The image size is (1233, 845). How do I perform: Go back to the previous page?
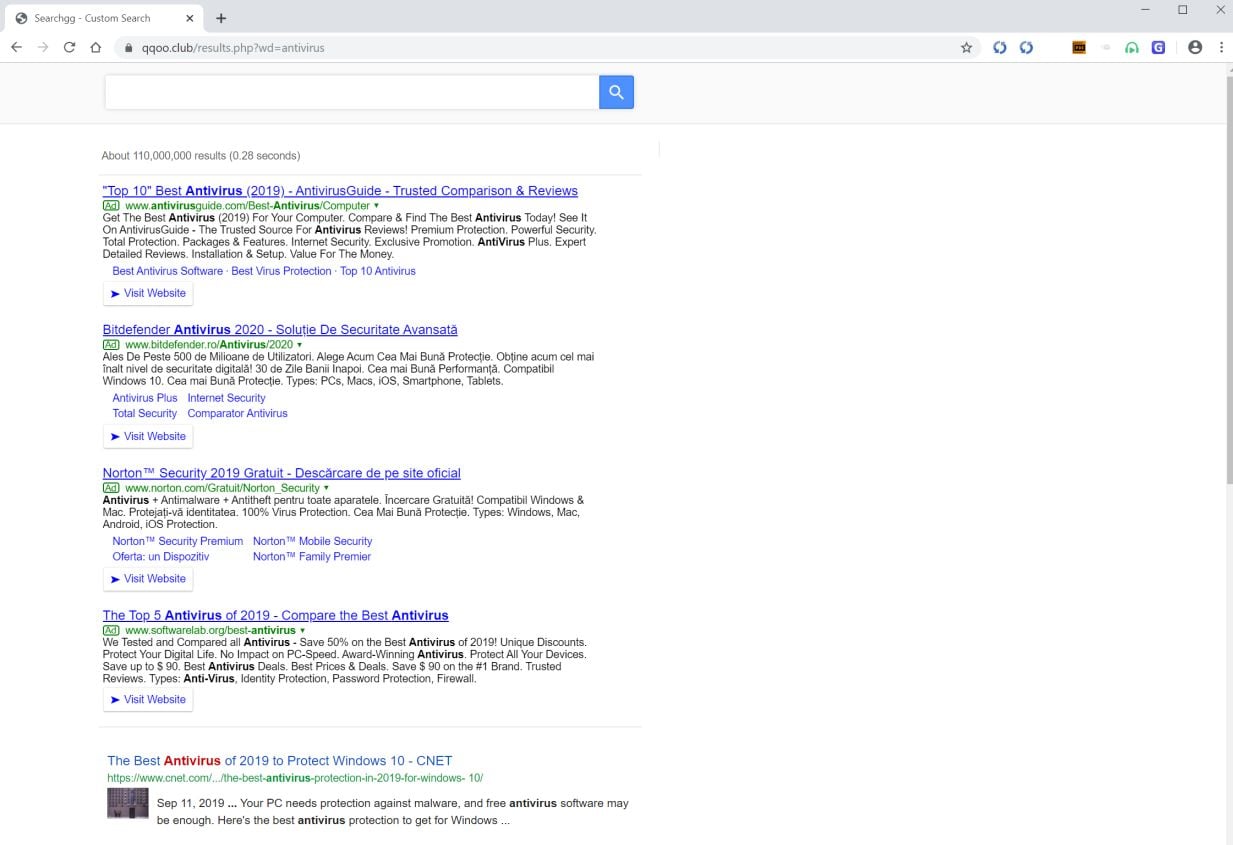click(16, 47)
